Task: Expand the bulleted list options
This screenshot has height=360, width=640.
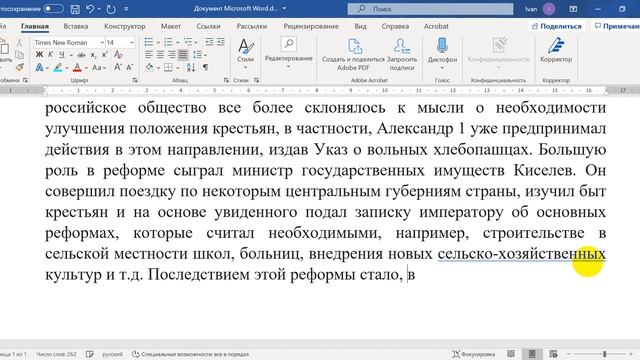Action: [158, 42]
